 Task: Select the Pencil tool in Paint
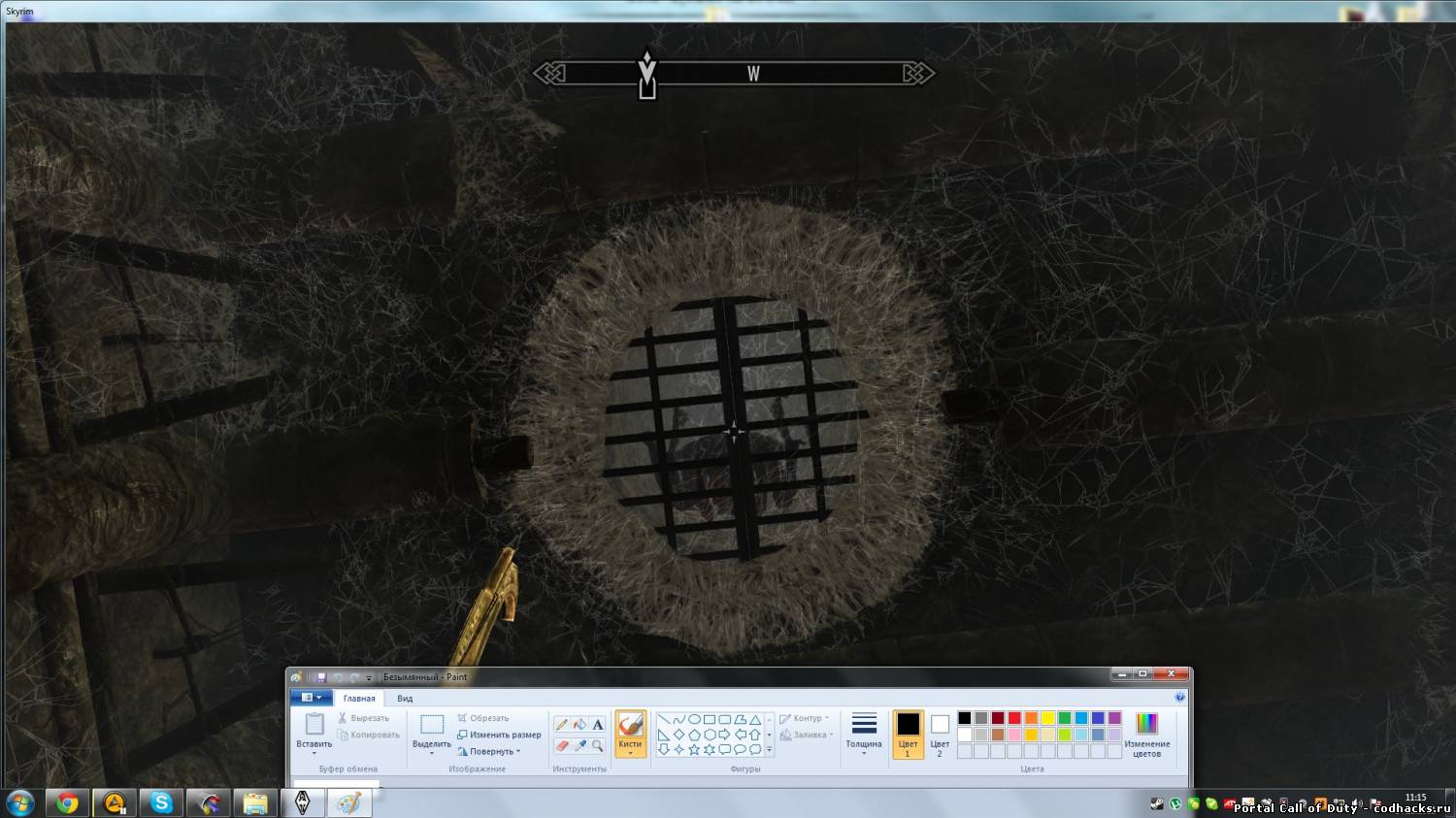pyautogui.click(x=562, y=724)
